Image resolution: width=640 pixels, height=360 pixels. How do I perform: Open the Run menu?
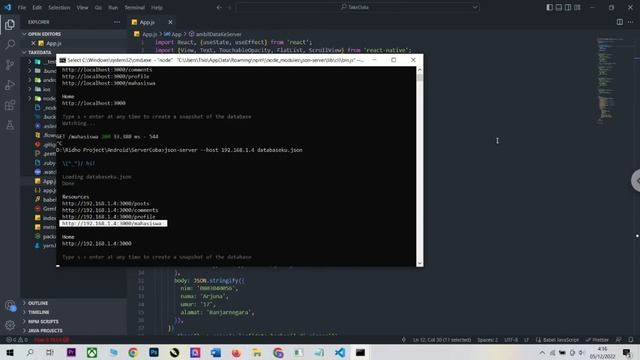pos(113,7)
